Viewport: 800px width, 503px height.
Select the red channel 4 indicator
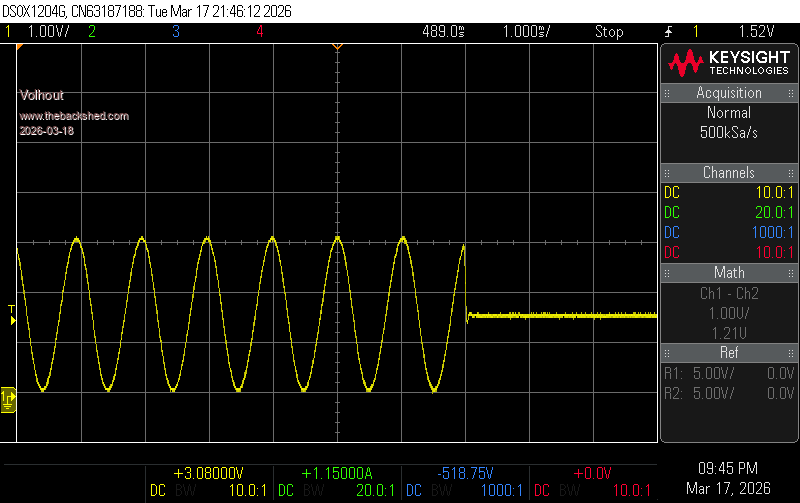pyautogui.click(x=259, y=32)
